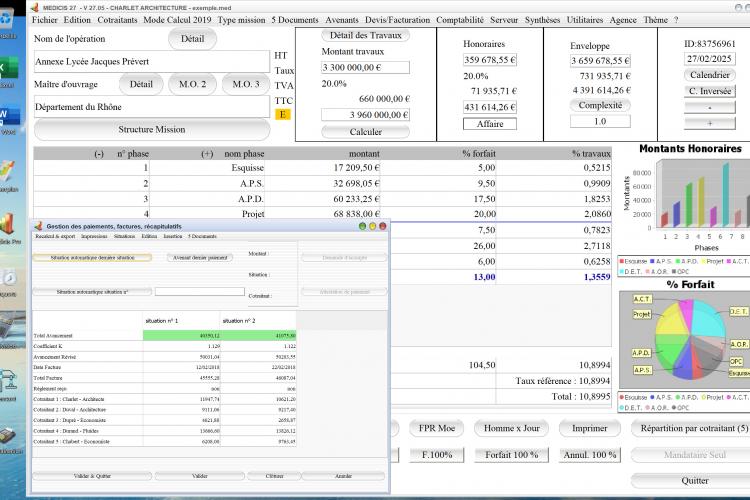
Task: Click the Affaire button under Honoraires
Action: (490, 124)
